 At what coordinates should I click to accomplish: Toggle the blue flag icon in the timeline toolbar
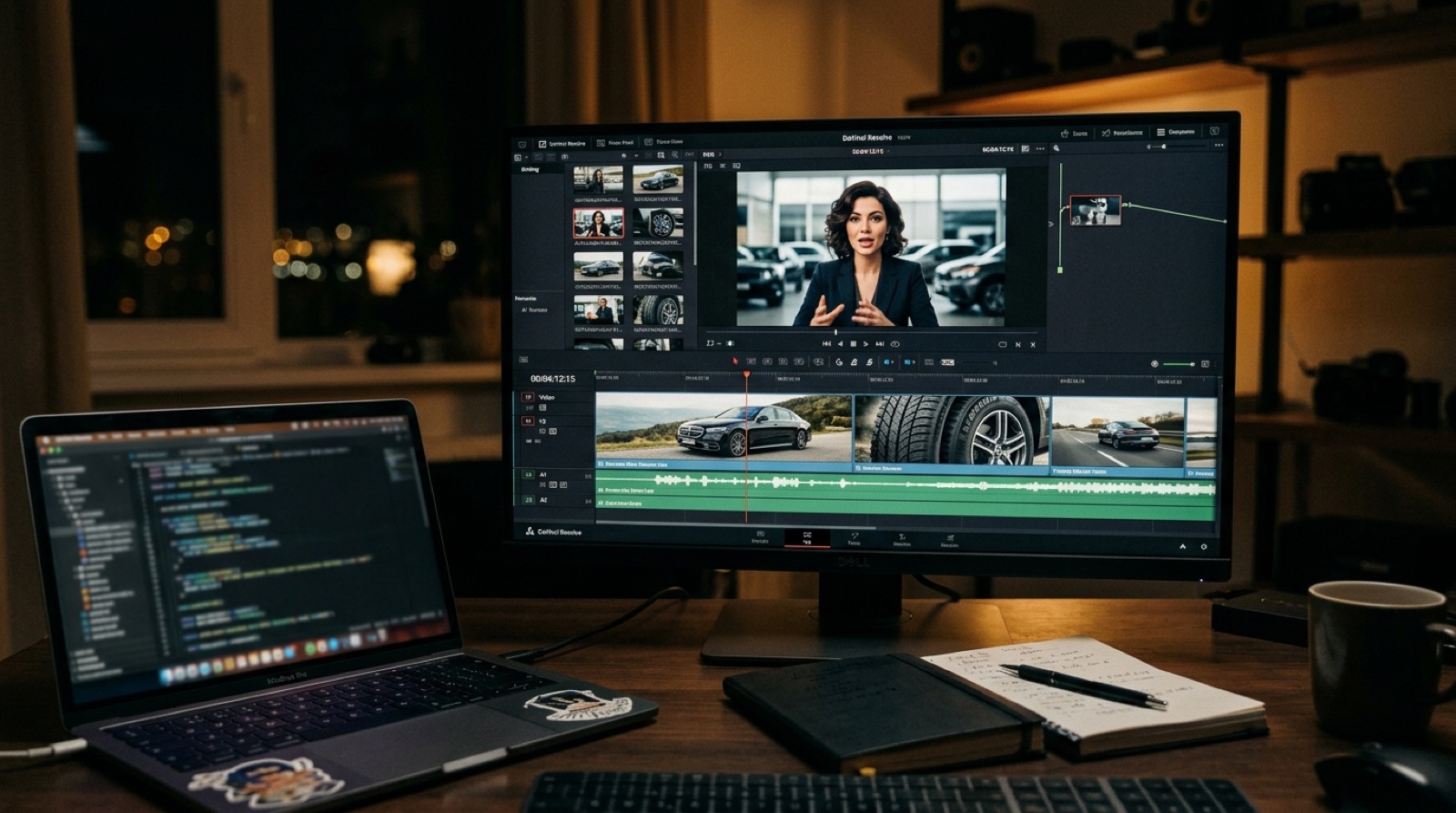coord(888,362)
